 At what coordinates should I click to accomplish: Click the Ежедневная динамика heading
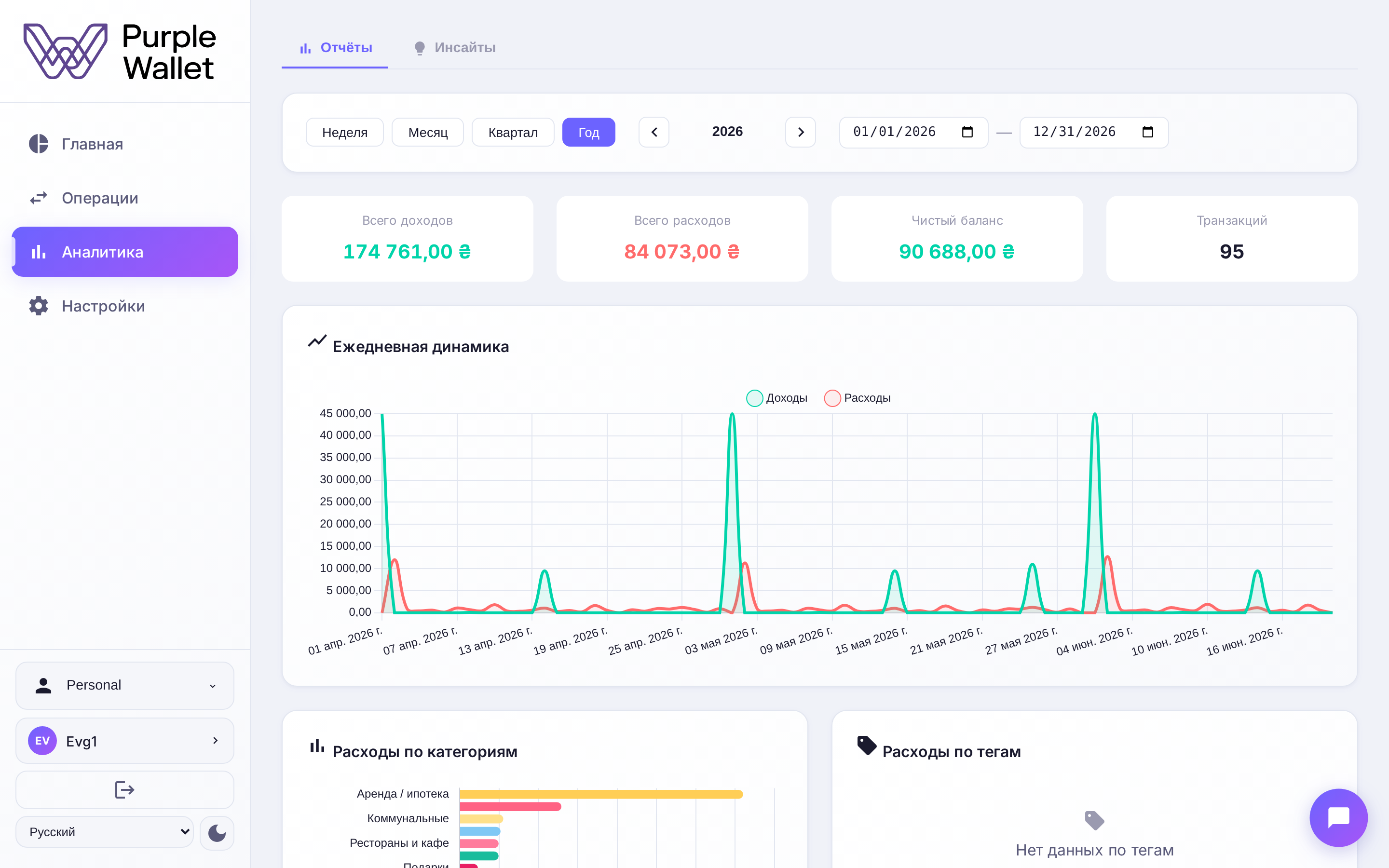[421, 347]
